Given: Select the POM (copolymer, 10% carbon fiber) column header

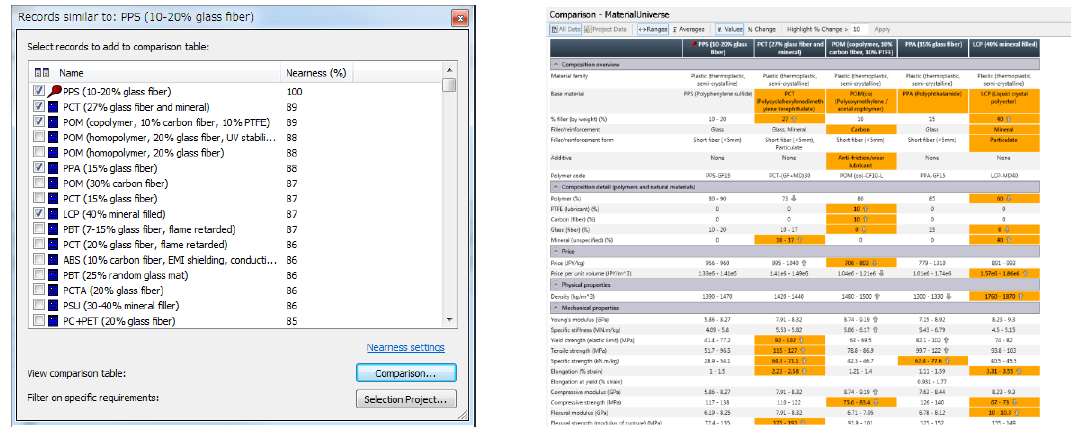Looking at the screenshot, I should point(862,48).
